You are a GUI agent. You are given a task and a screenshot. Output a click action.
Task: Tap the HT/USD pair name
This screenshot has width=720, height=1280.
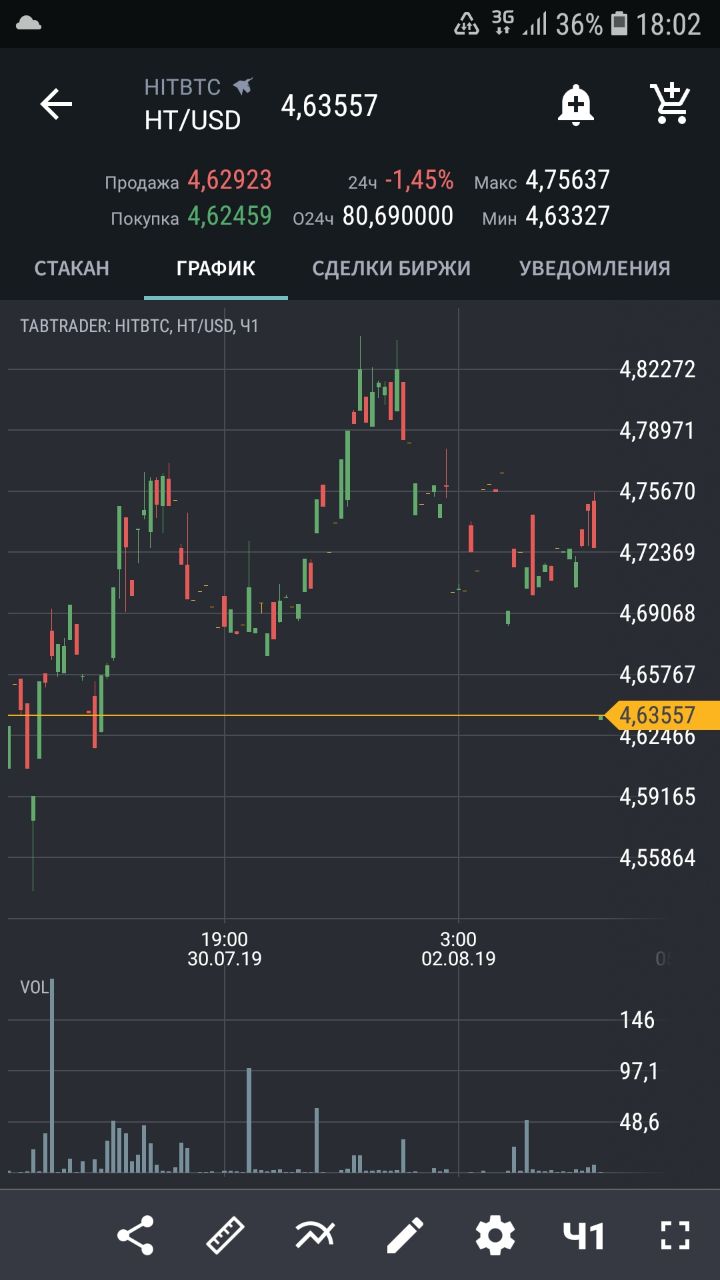193,120
